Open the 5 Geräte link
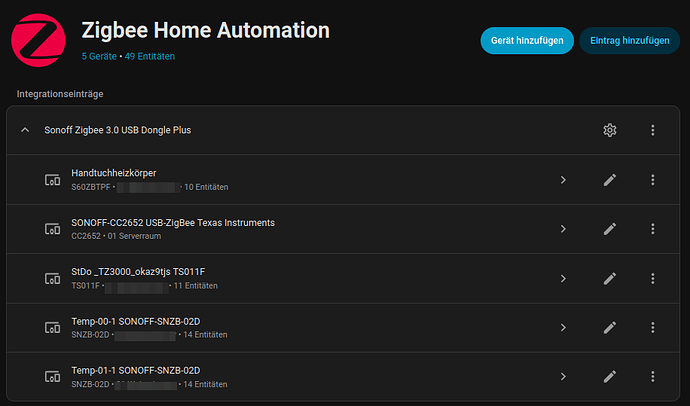690x406 pixels. pyautogui.click(x=99, y=57)
